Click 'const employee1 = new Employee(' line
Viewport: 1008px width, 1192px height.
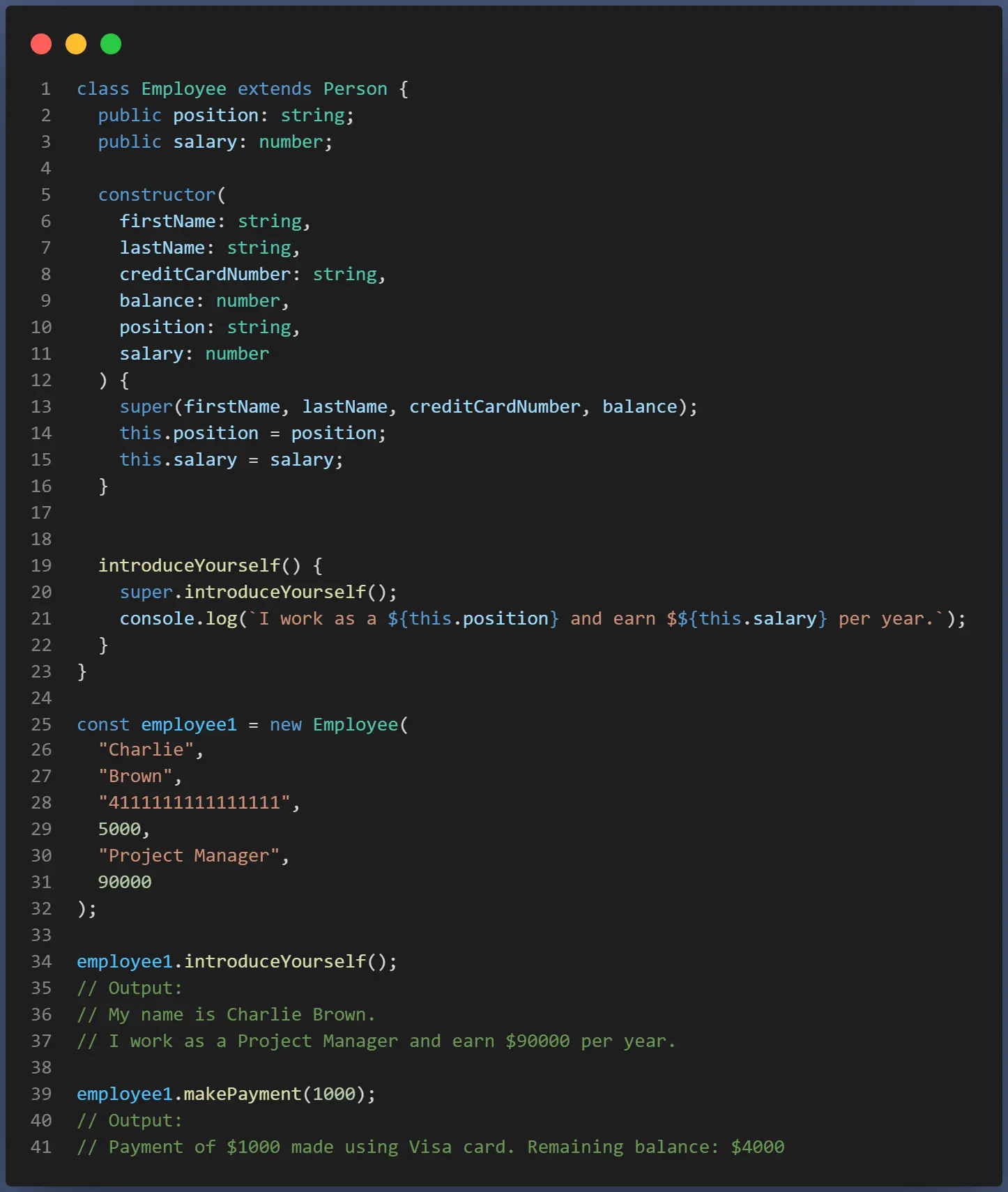click(x=243, y=725)
